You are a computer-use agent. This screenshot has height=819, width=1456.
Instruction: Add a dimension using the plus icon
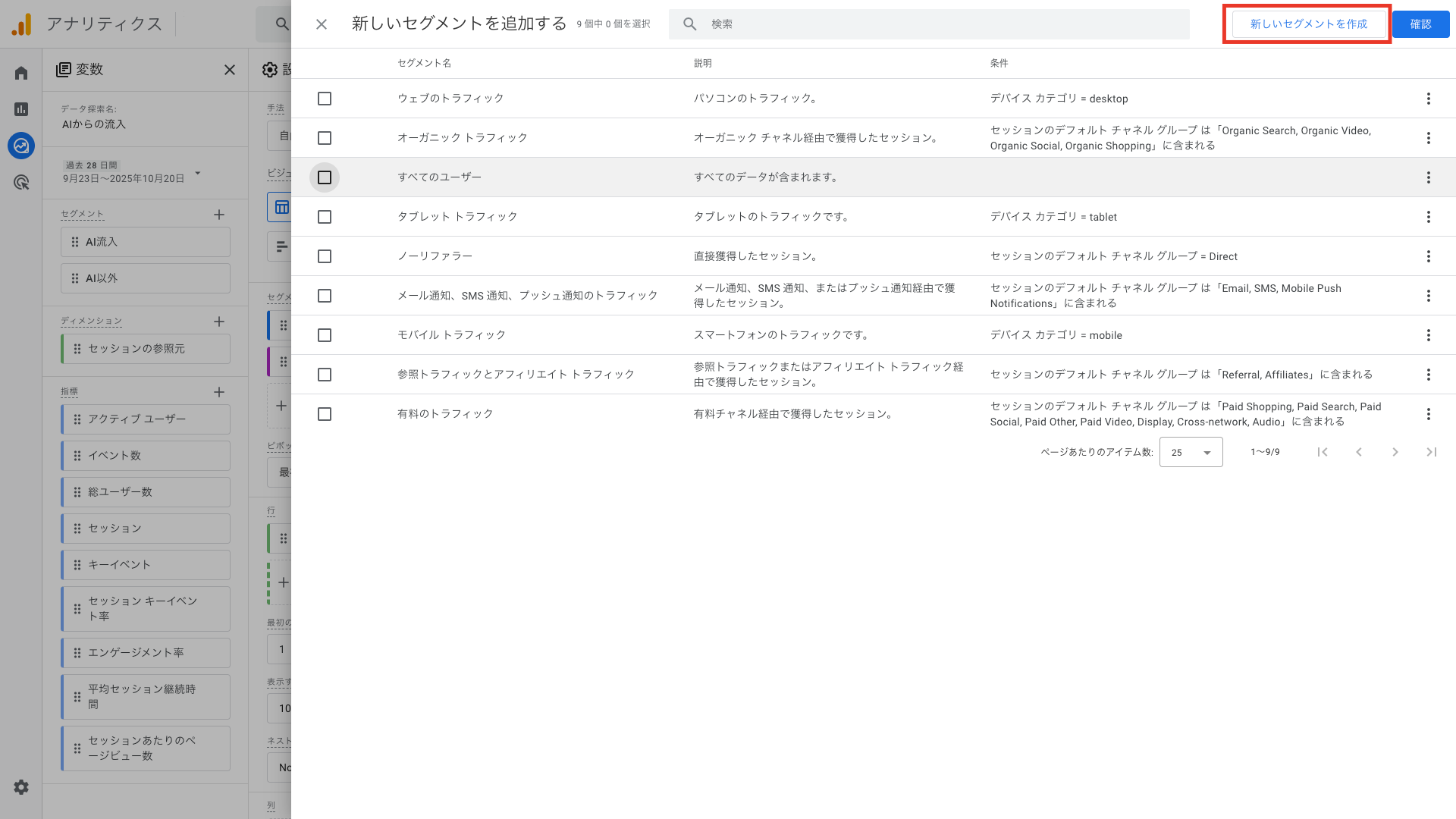pyautogui.click(x=219, y=322)
